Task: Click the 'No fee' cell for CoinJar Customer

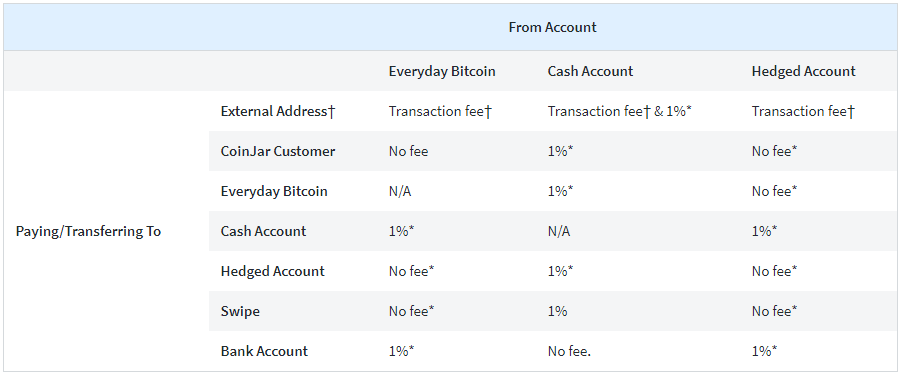Action: point(408,151)
